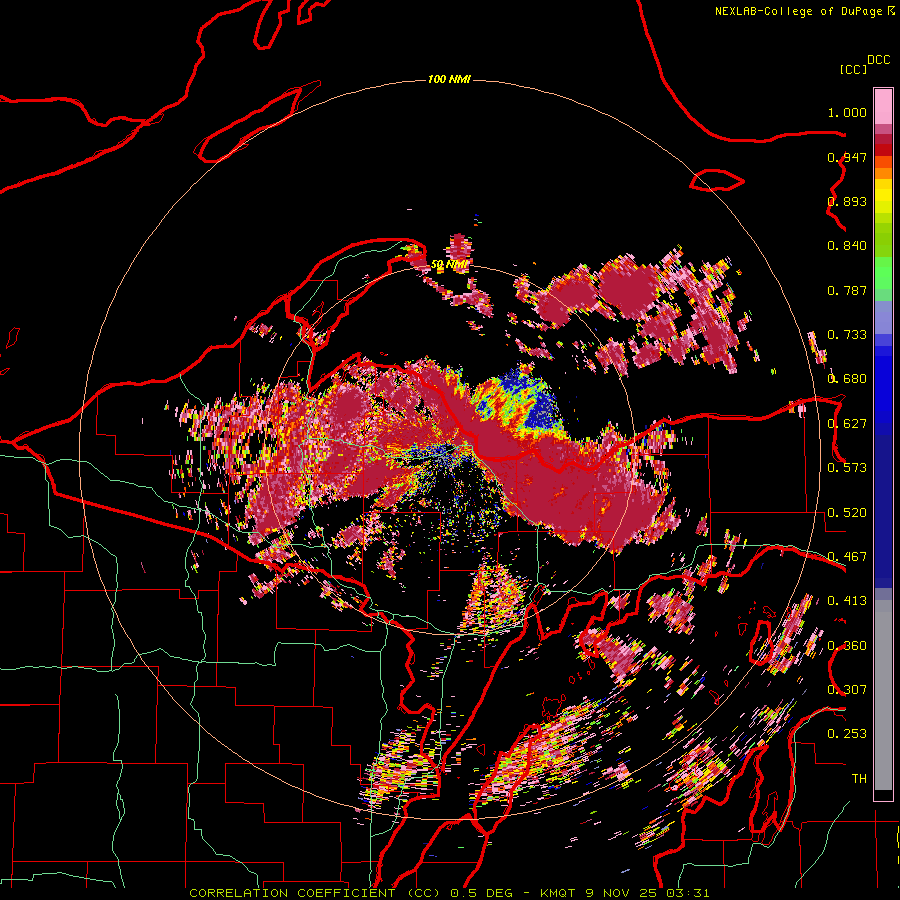900x900 pixels.
Task: Pick the bright green swatch in the color bar
Action: coord(883,273)
